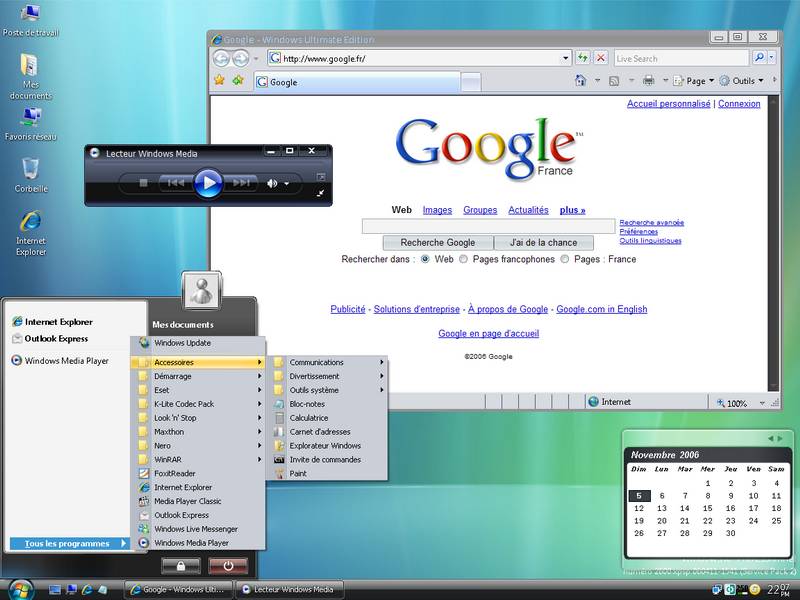Stop playback in Windows Media Player
Screen dimensions: 800x600
pos(143,183)
